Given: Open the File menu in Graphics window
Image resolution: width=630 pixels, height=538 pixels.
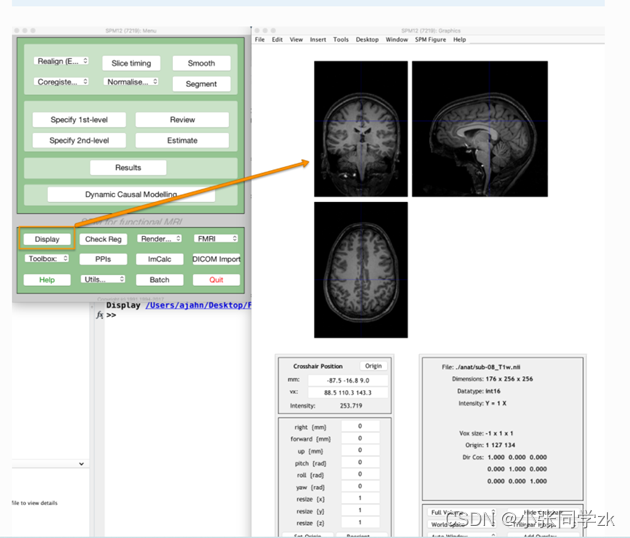Looking at the screenshot, I should (260, 39).
